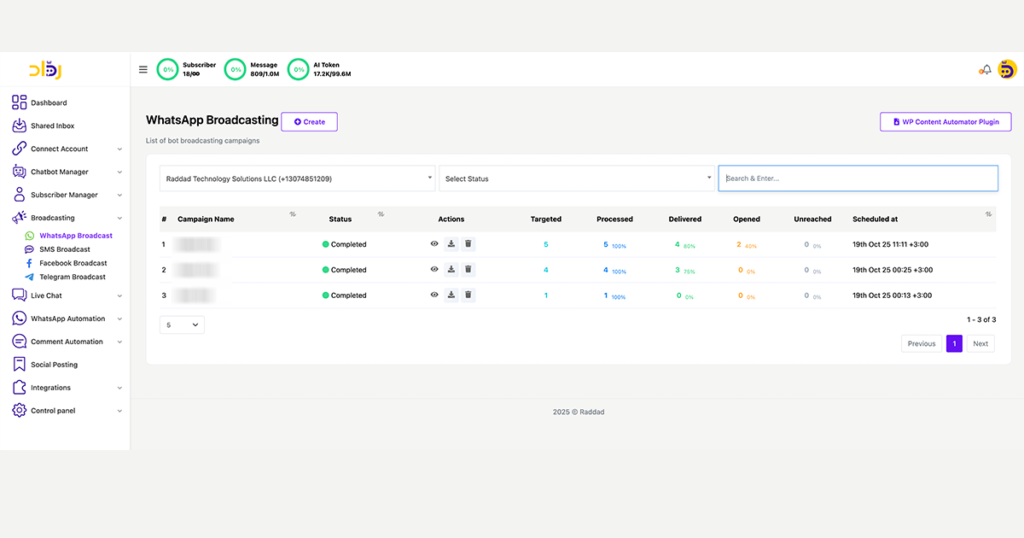Open the Raddad Technology Solutions account dropdown
This screenshot has width=1024, height=538.
point(297,179)
